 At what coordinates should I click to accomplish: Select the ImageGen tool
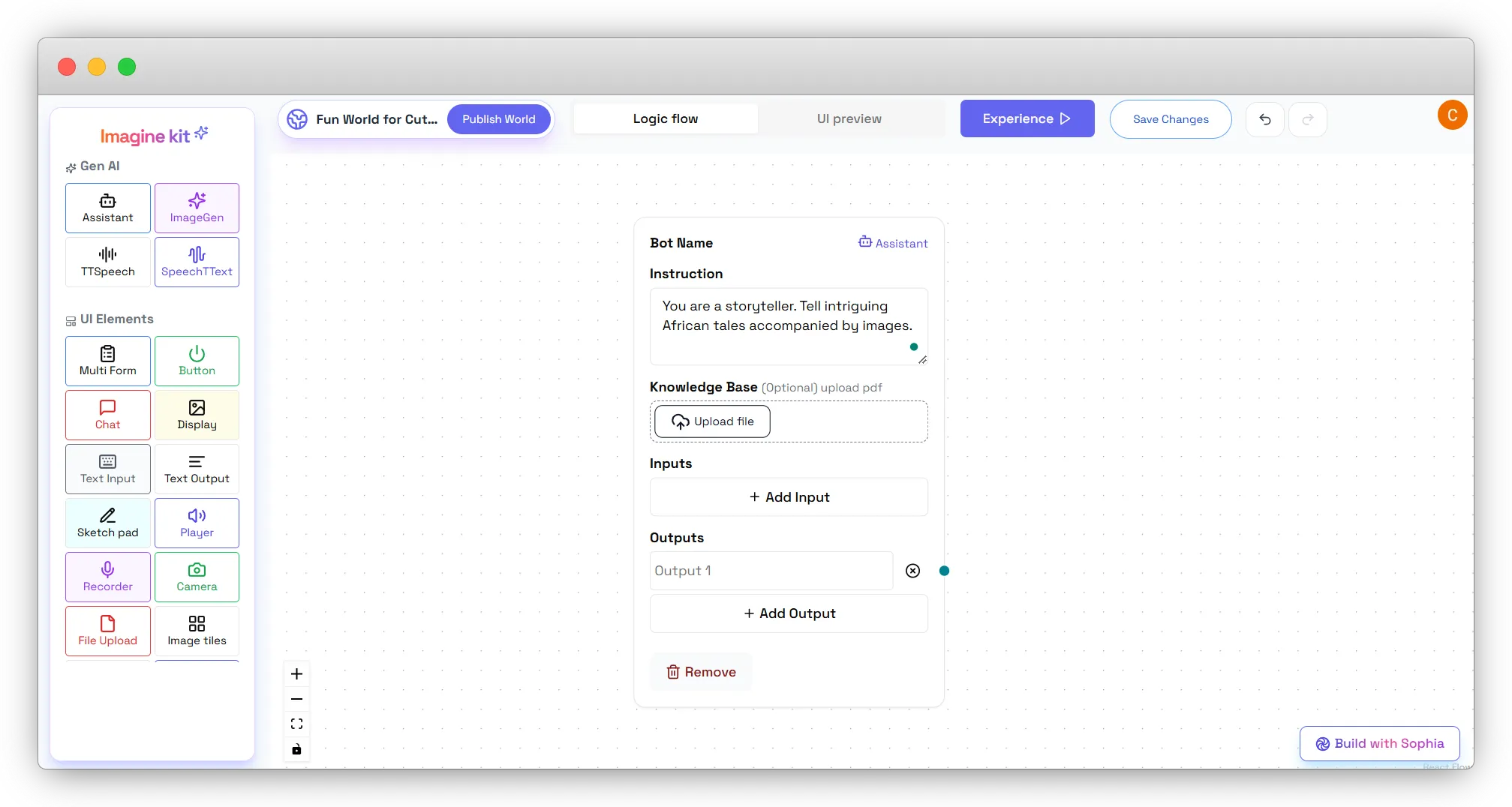point(197,208)
